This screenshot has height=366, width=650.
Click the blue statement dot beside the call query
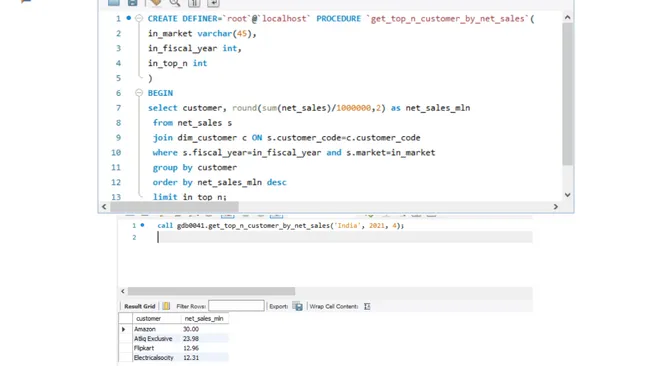click(142, 225)
